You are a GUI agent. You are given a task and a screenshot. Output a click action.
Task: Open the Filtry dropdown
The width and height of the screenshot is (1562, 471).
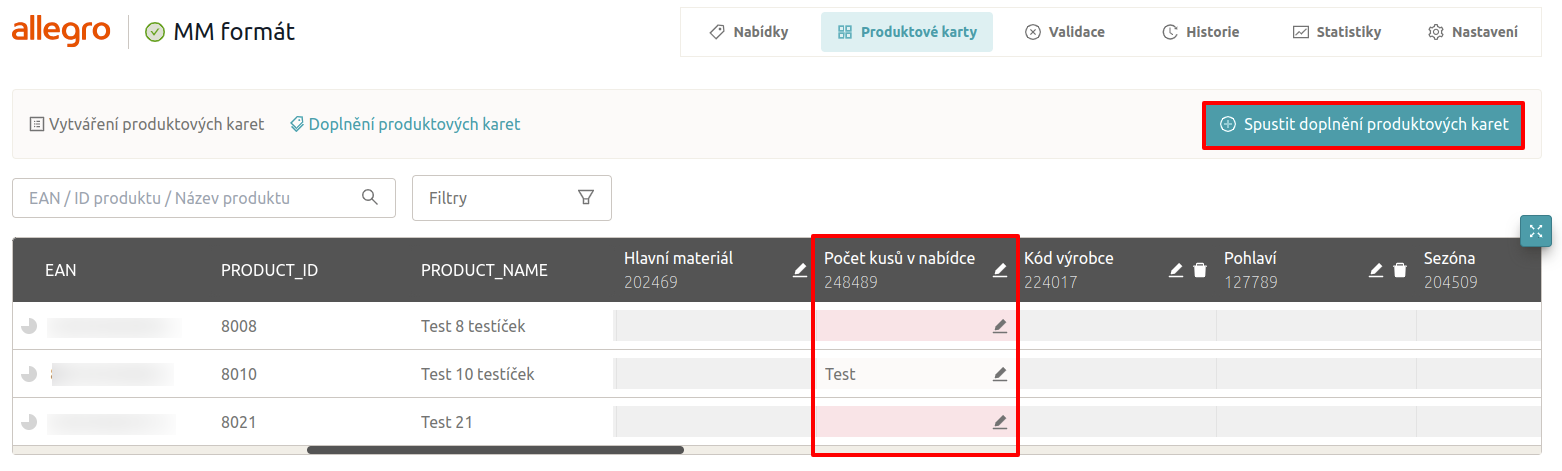tap(511, 198)
